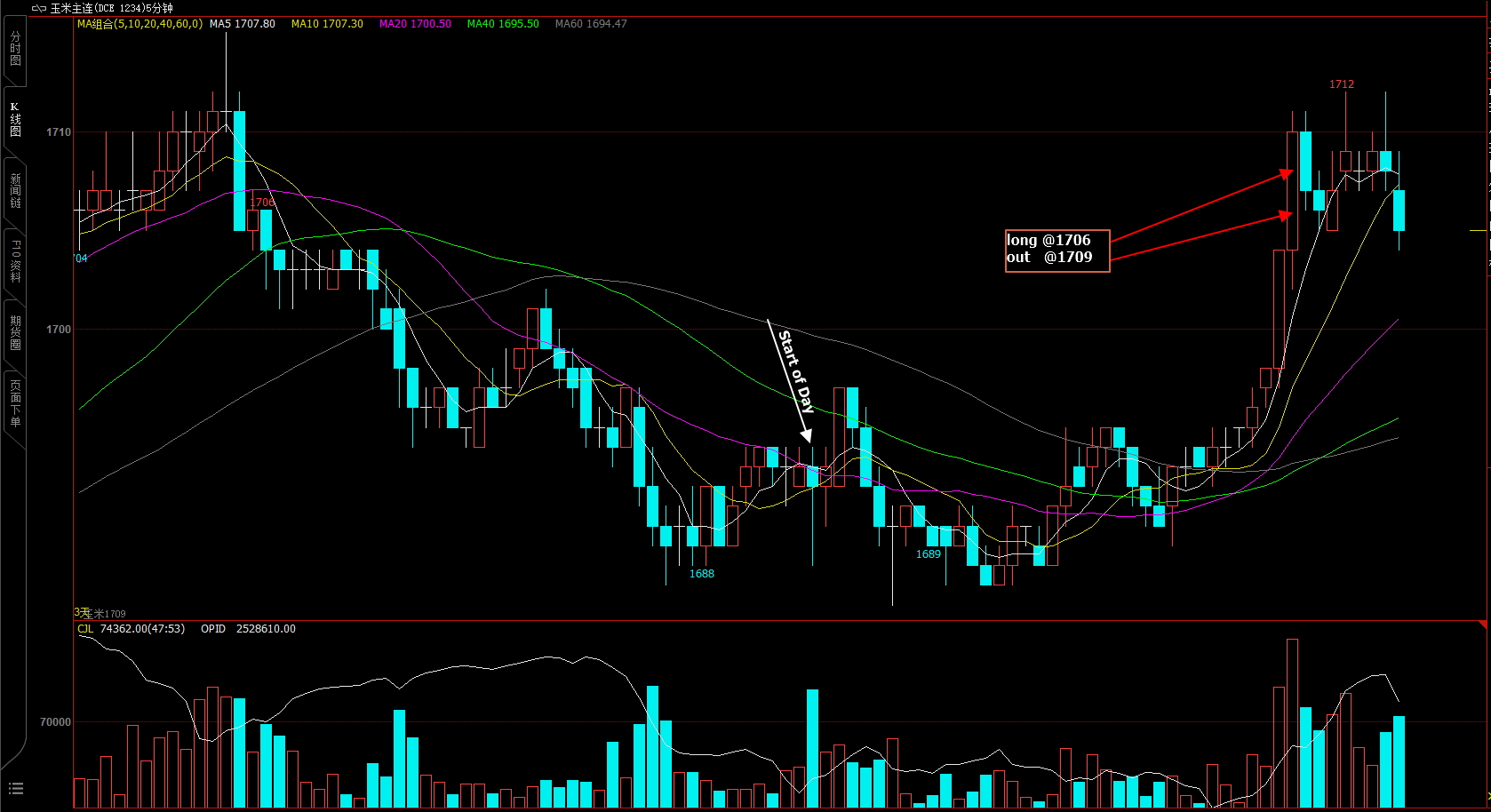
Task: Open the F10资料 side tab
Action: pos(15,261)
